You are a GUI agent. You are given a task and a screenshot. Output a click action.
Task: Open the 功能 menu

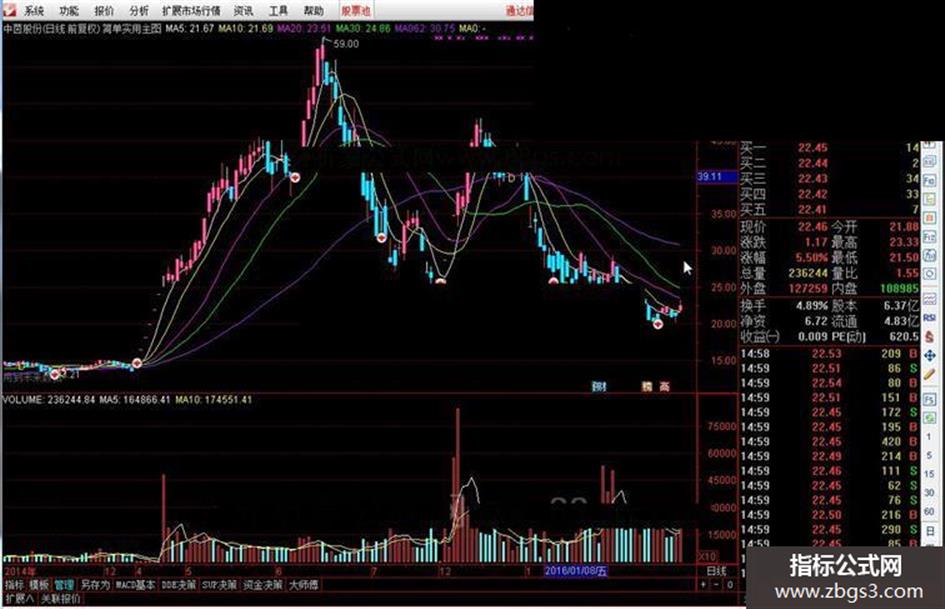pos(69,11)
